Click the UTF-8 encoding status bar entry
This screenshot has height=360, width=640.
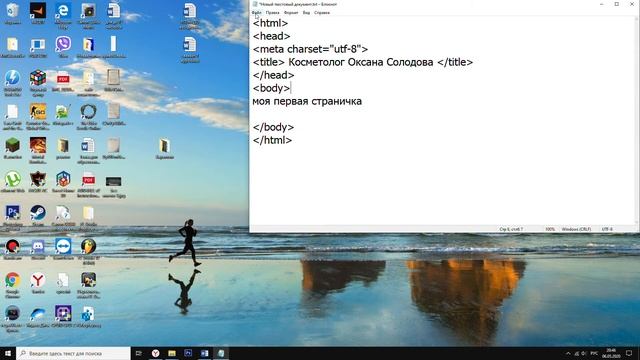tap(607, 229)
